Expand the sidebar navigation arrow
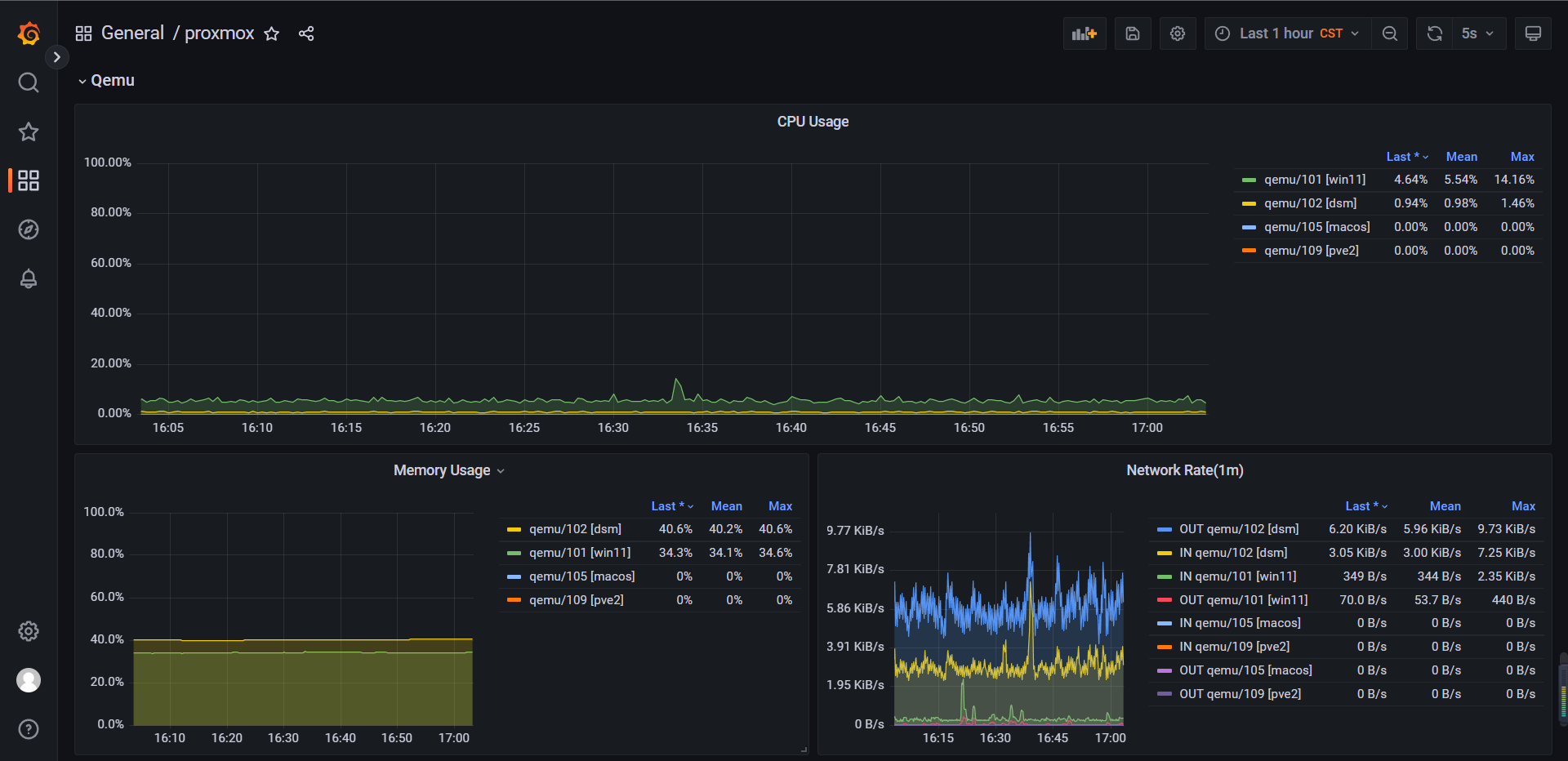This screenshot has height=761, width=1568. coord(56,57)
